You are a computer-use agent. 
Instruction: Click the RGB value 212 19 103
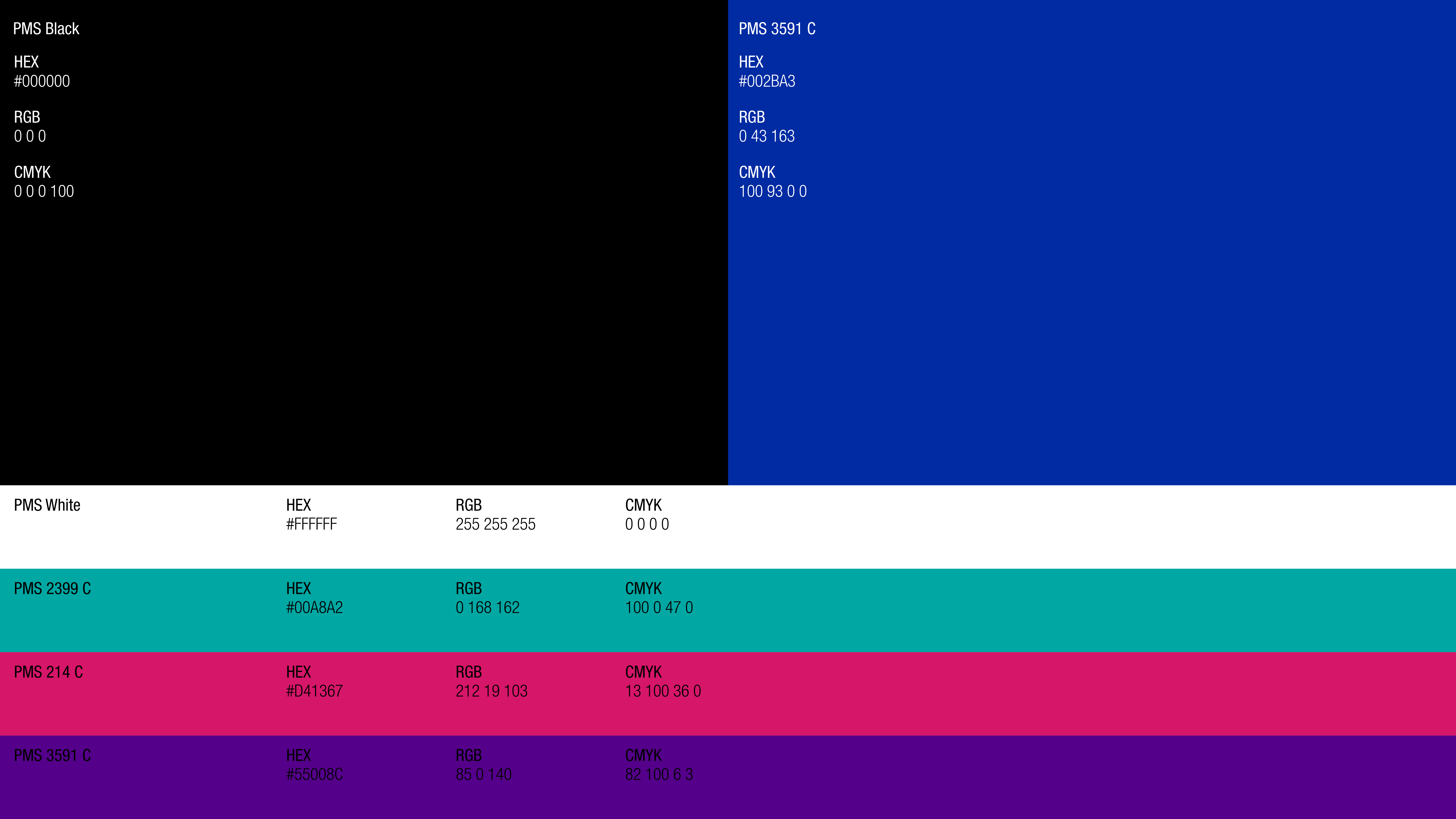tap(492, 691)
